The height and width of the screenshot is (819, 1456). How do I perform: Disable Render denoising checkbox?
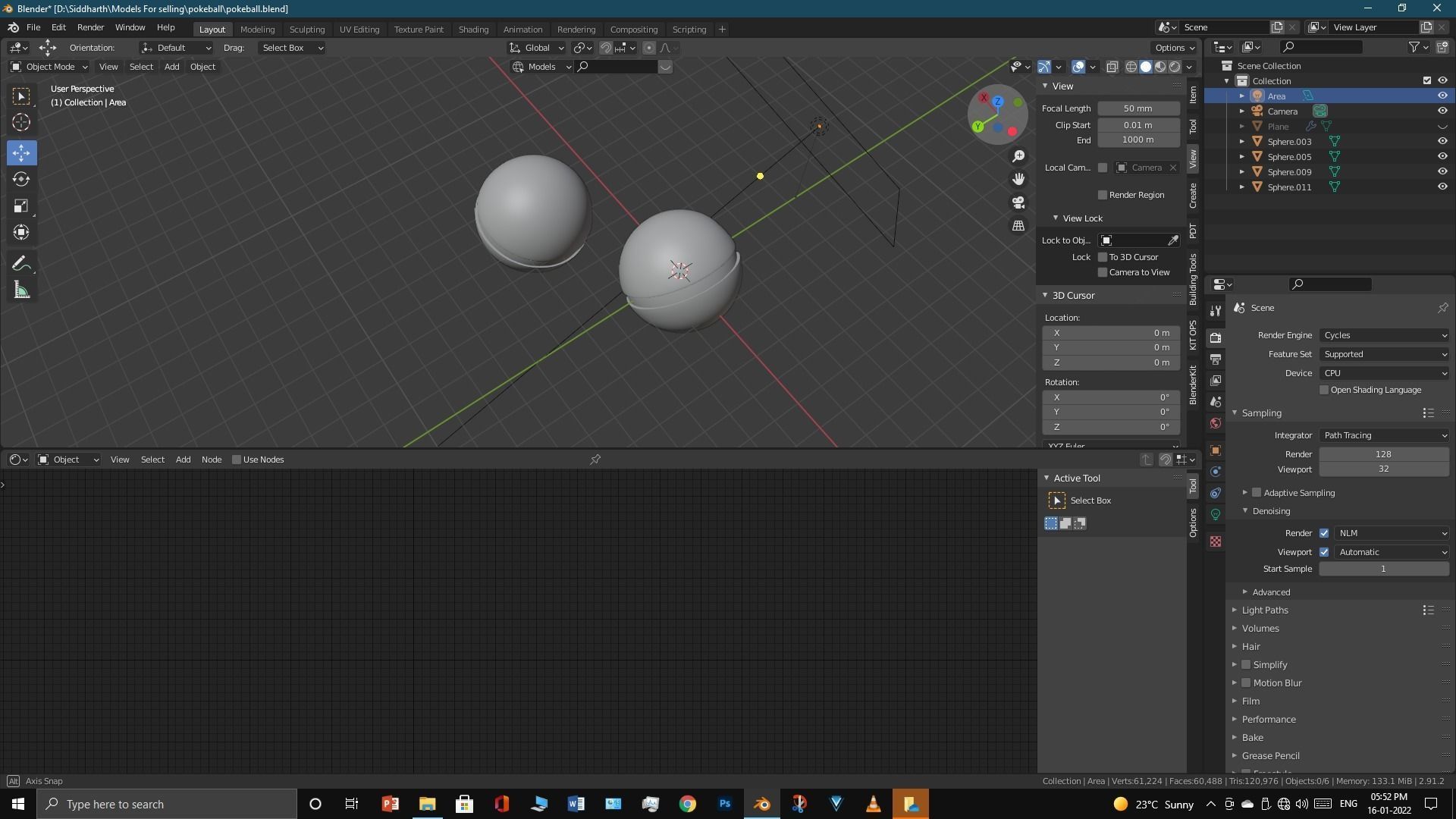pos(1324,533)
